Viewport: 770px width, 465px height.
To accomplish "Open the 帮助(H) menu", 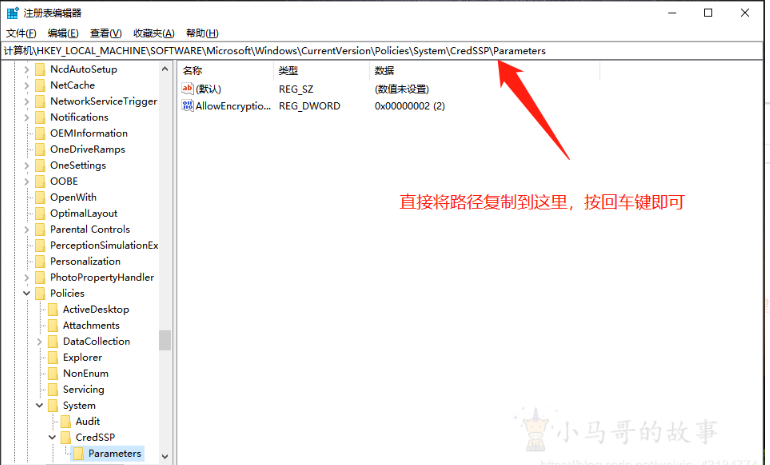I will pos(202,33).
